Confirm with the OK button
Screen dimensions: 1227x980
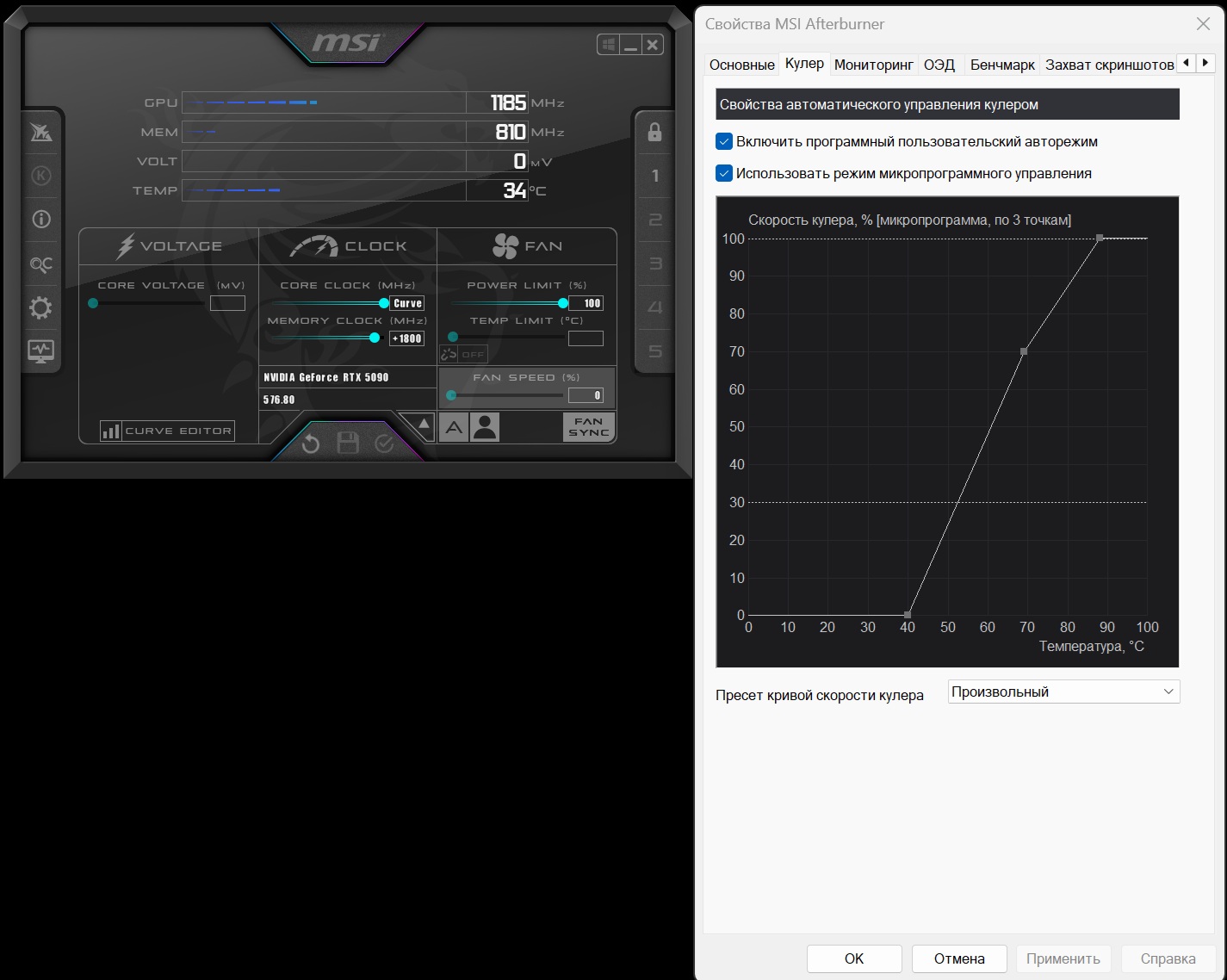pyautogui.click(x=854, y=958)
